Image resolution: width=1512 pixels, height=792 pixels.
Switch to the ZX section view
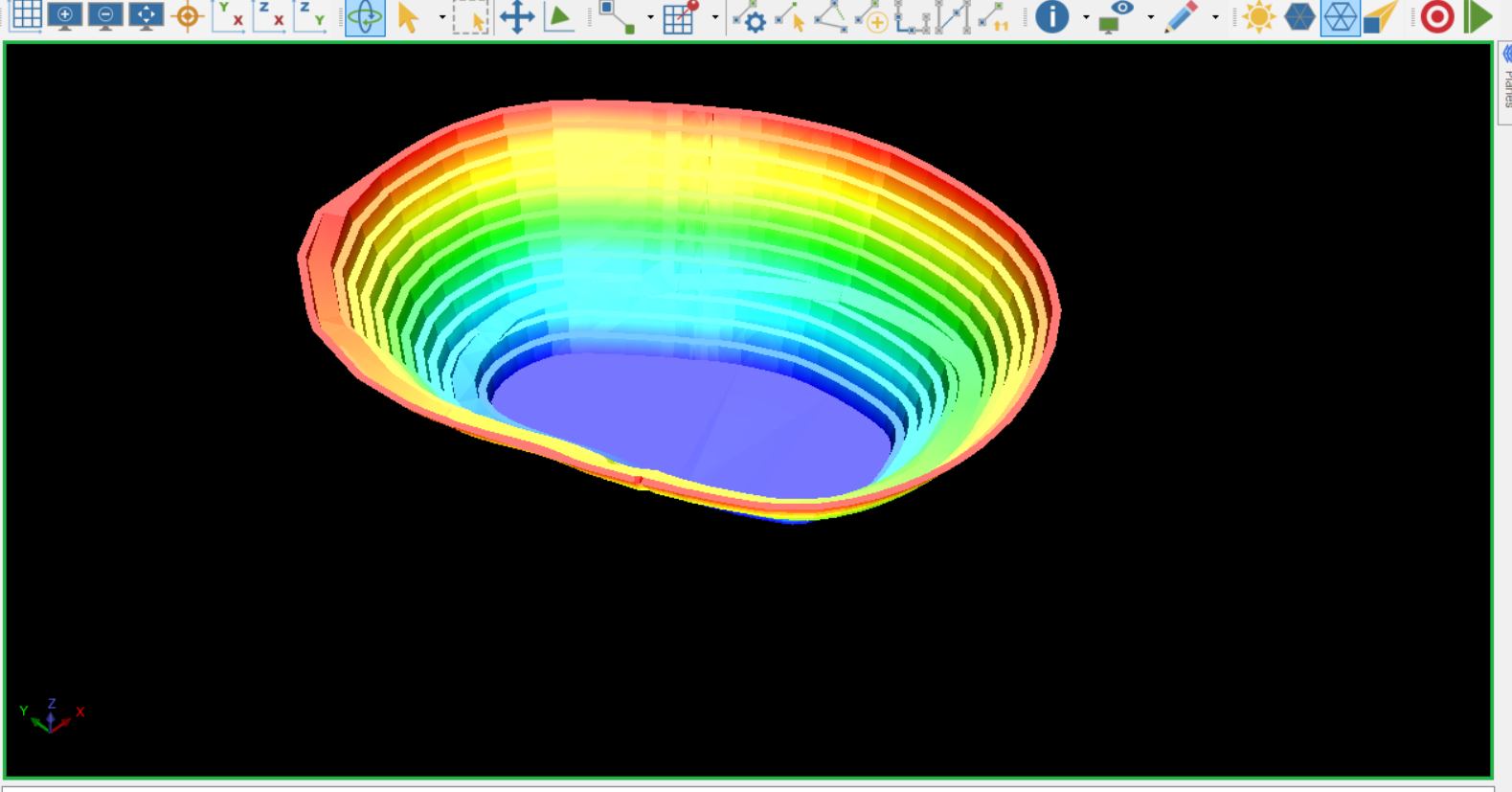[x=269, y=16]
